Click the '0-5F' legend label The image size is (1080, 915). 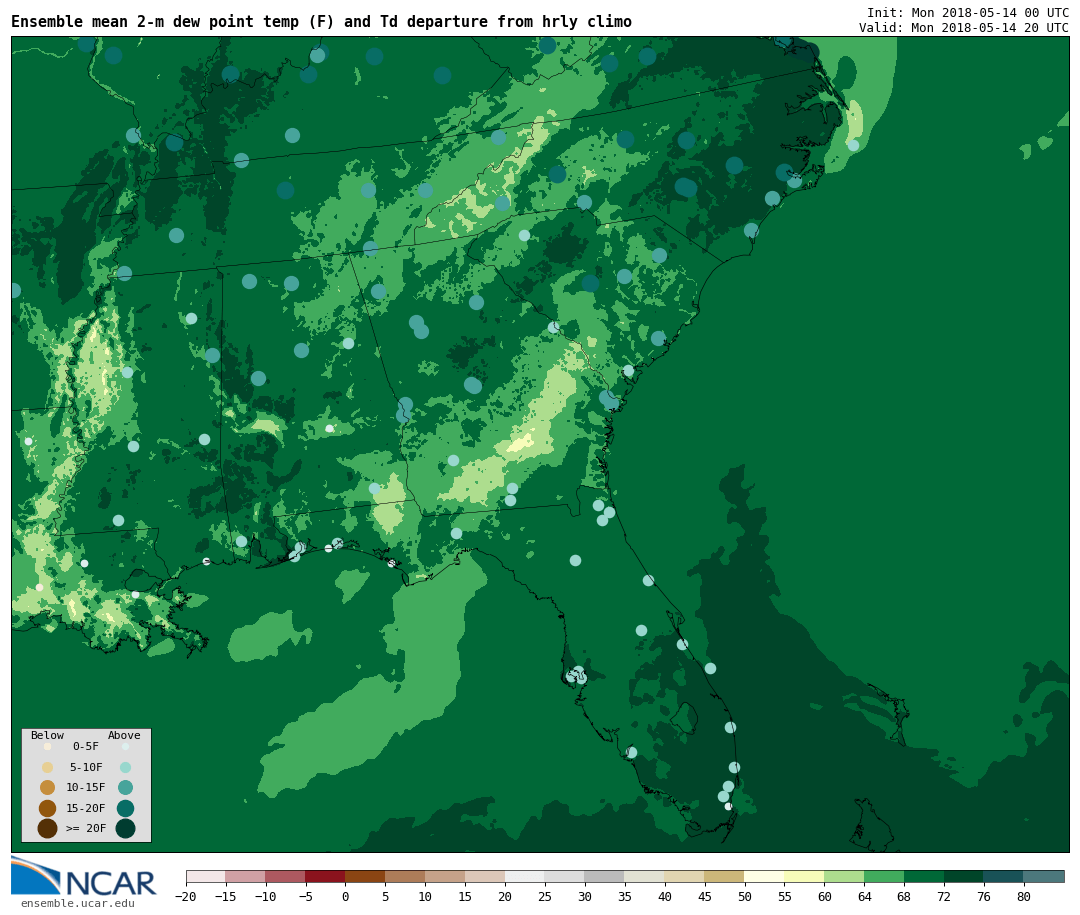tap(86, 746)
